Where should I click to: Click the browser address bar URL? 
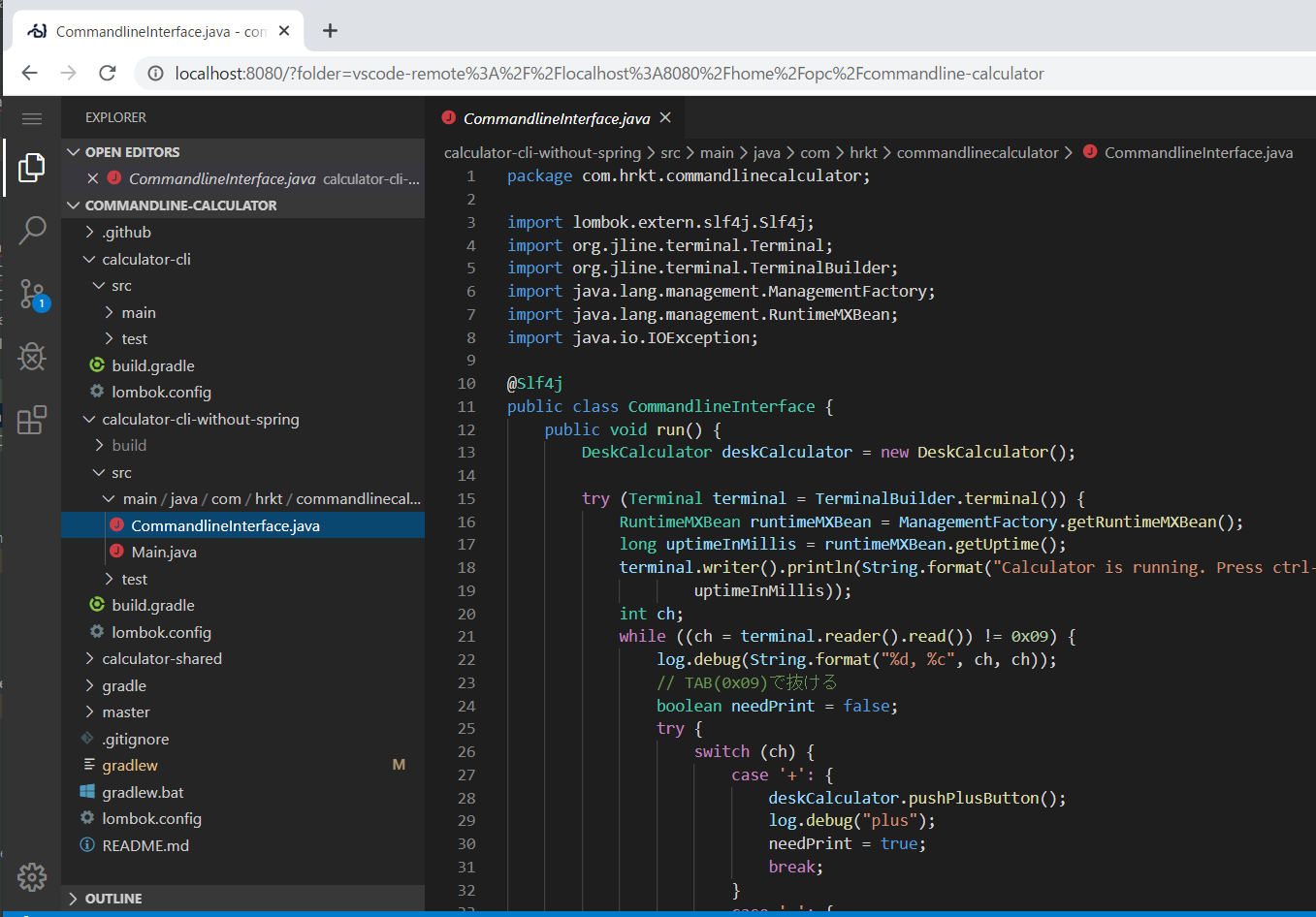(609, 74)
